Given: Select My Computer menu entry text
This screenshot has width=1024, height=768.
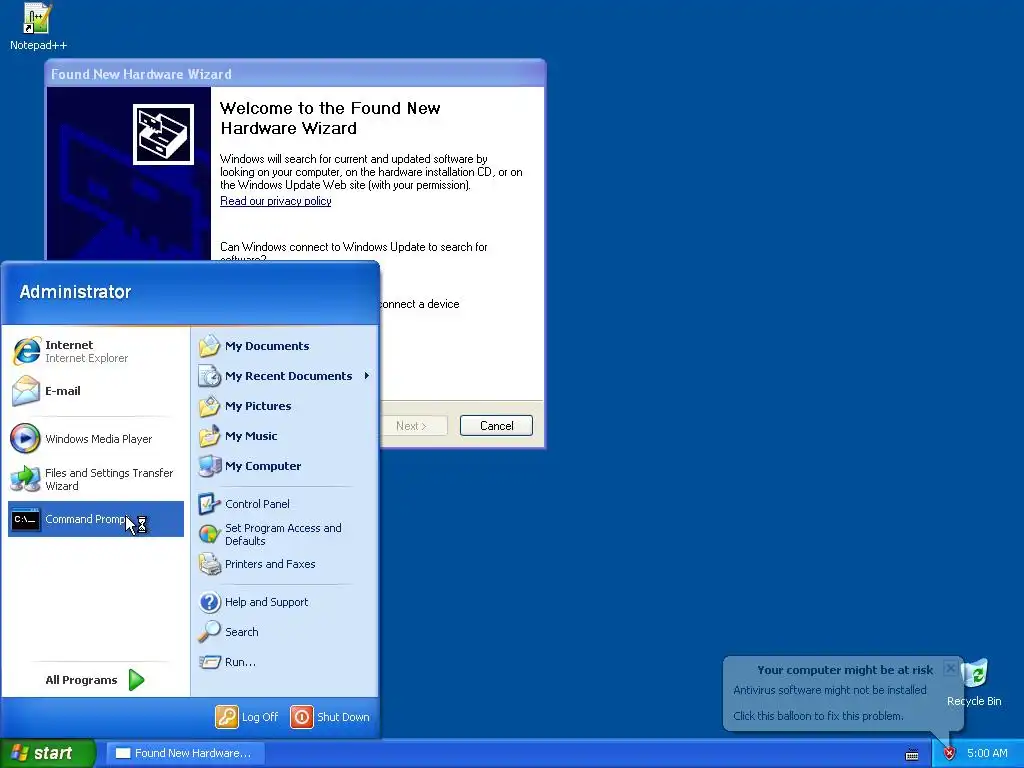Looking at the screenshot, I should tap(263, 466).
